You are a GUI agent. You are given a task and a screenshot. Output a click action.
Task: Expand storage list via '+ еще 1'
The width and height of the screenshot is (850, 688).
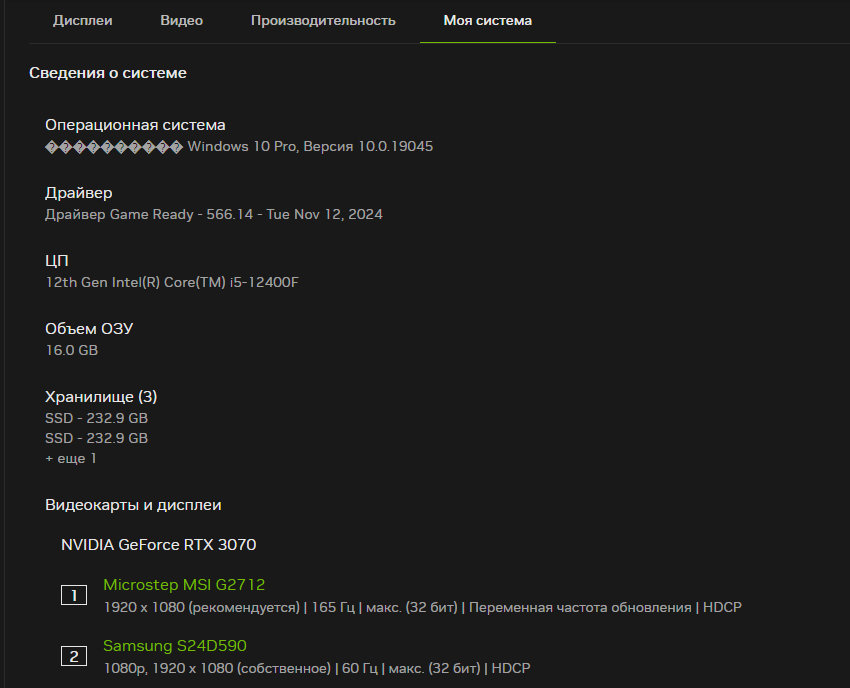(x=70, y=458)
